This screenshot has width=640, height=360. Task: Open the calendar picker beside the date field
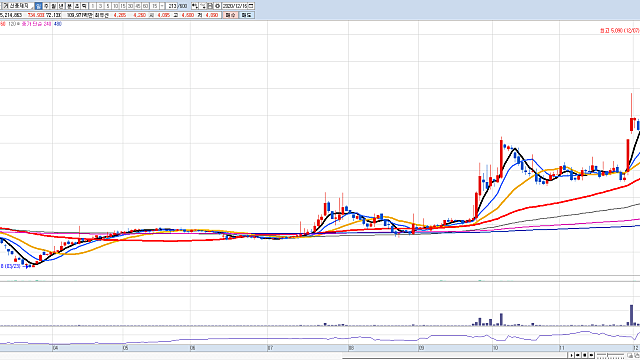pyautogui.click(x=251, y=6)
